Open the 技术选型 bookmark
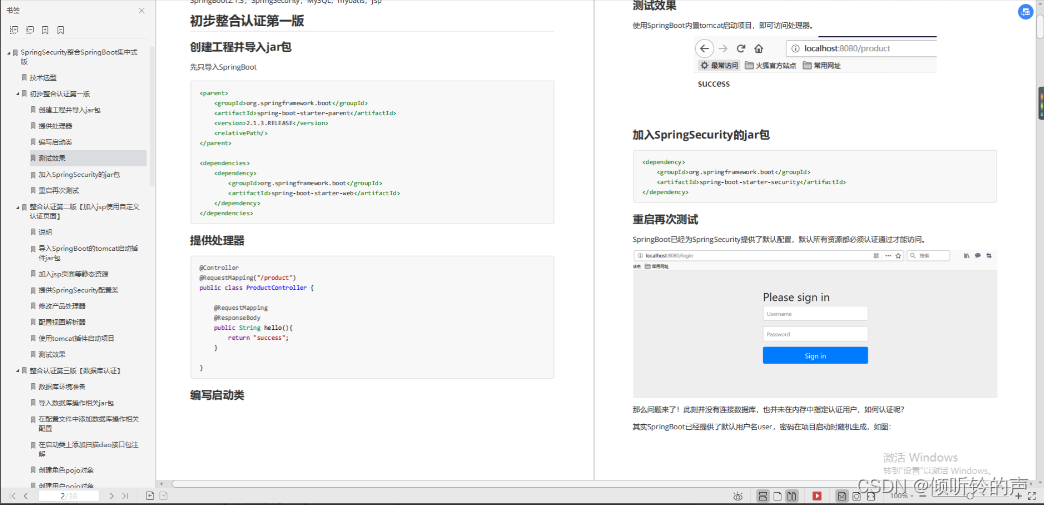Screen dimensions: 1044x505 coord(43,77)
